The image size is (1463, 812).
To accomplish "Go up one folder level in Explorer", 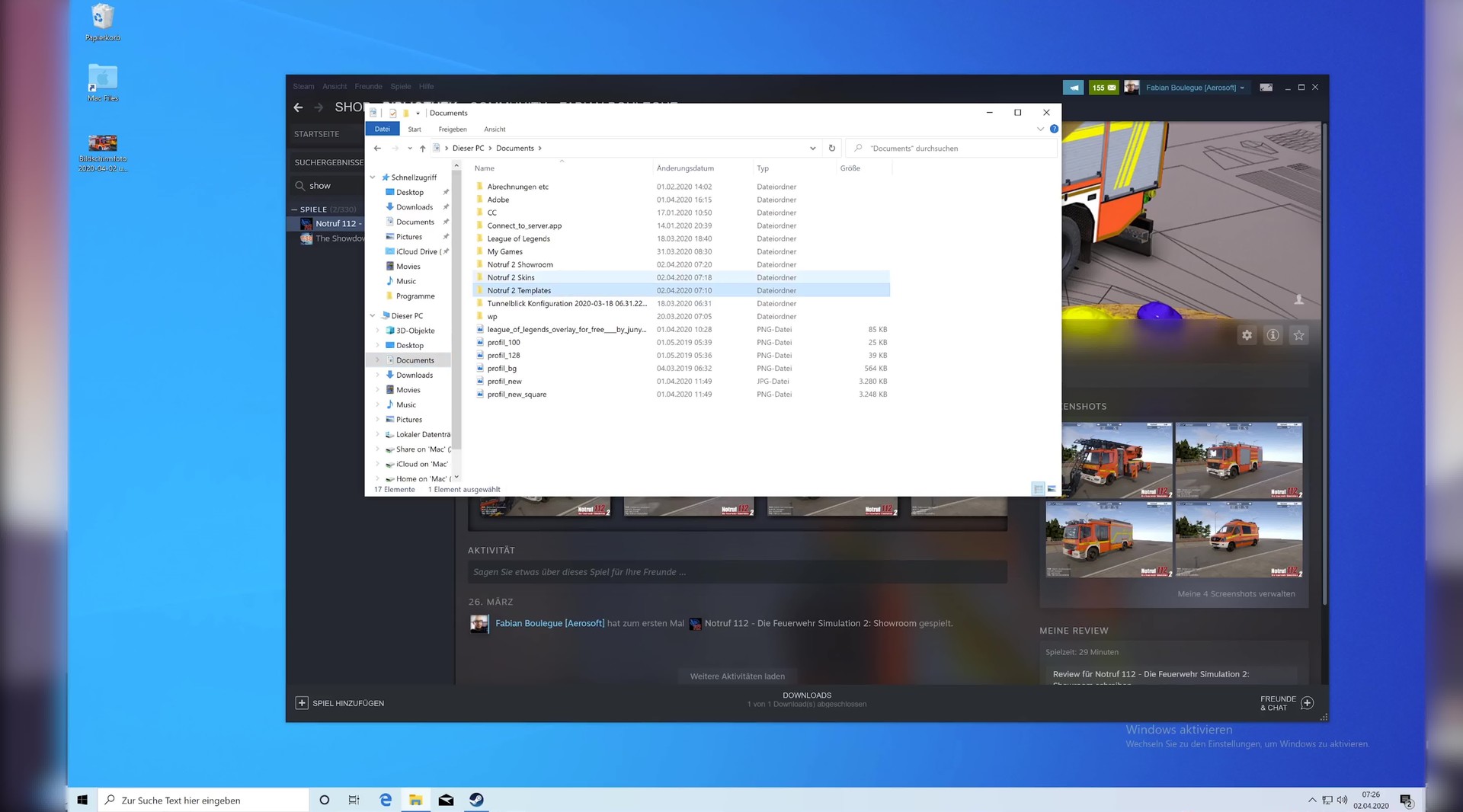I will [x=422, y=149].
